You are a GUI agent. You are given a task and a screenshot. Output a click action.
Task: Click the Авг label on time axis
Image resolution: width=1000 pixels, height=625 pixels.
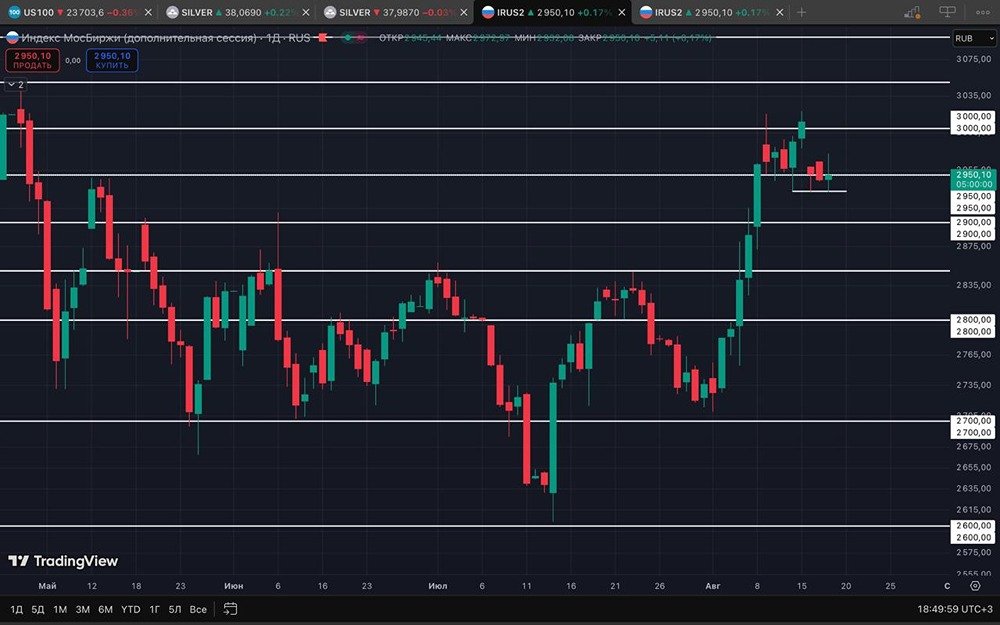[x=712, y=585]
